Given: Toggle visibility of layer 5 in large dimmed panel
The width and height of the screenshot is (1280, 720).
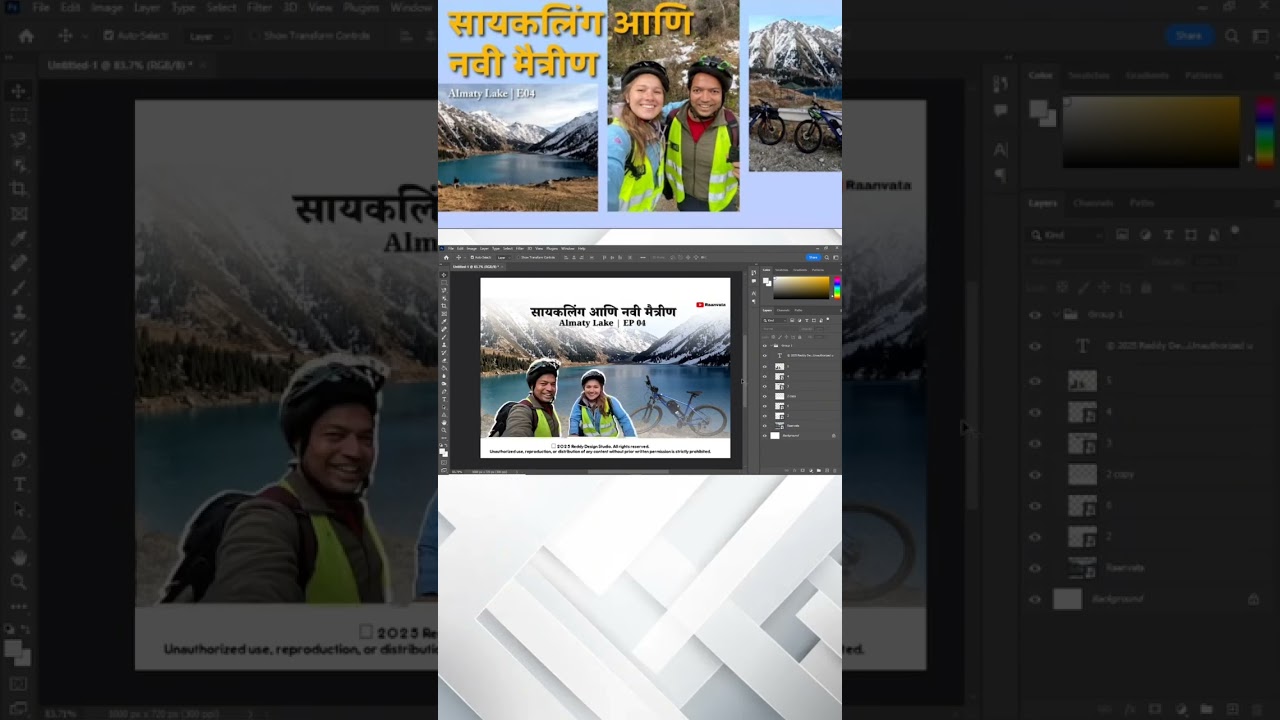Looking at the screenshot, I should coord(1035,380).
